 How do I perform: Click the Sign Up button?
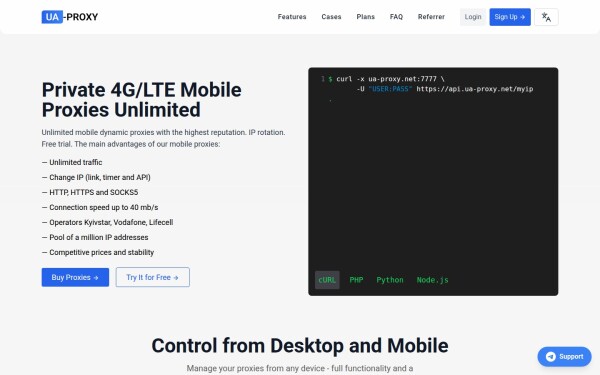[x=510, y=17]
